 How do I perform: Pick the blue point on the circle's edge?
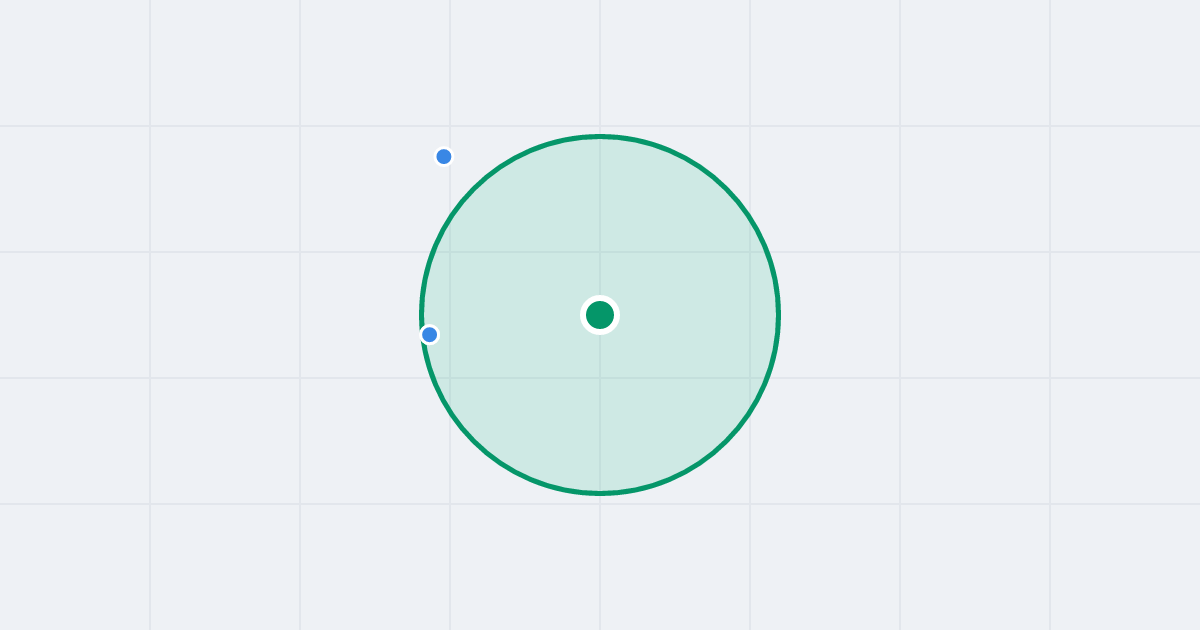tap(429, 334)
